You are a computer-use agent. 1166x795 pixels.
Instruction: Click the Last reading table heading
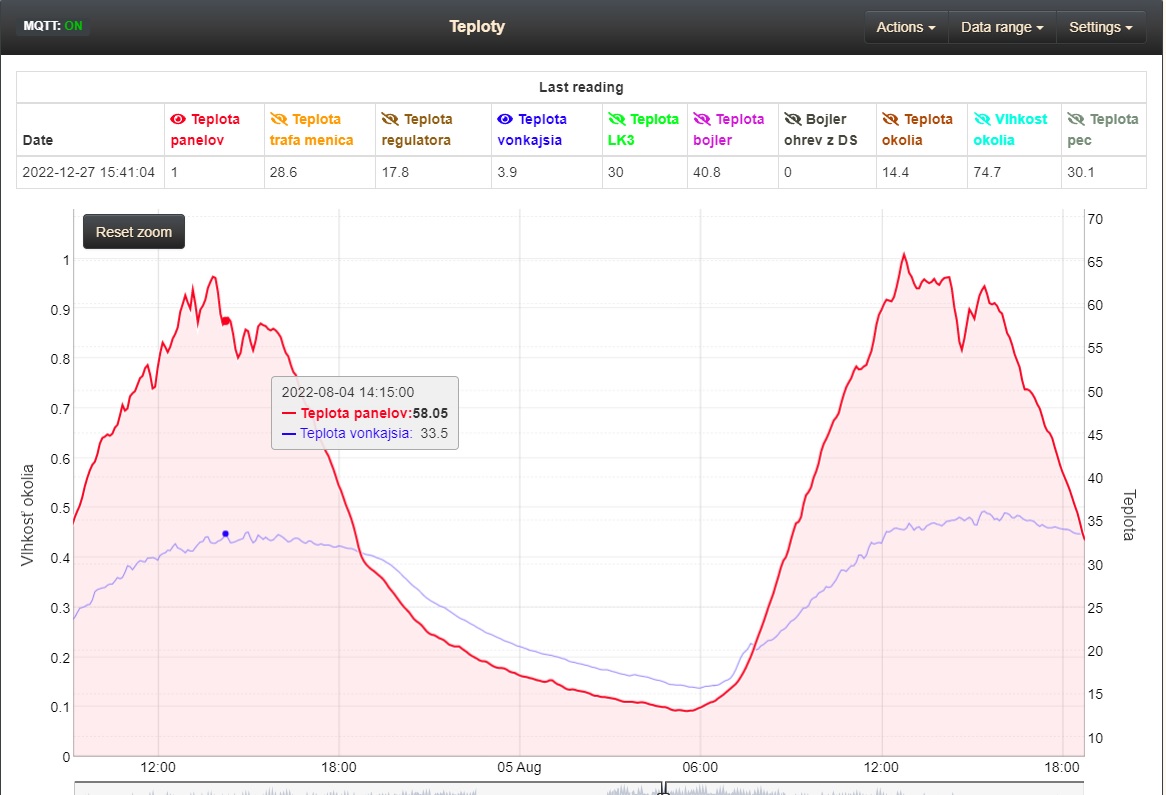tap(581, 88)
